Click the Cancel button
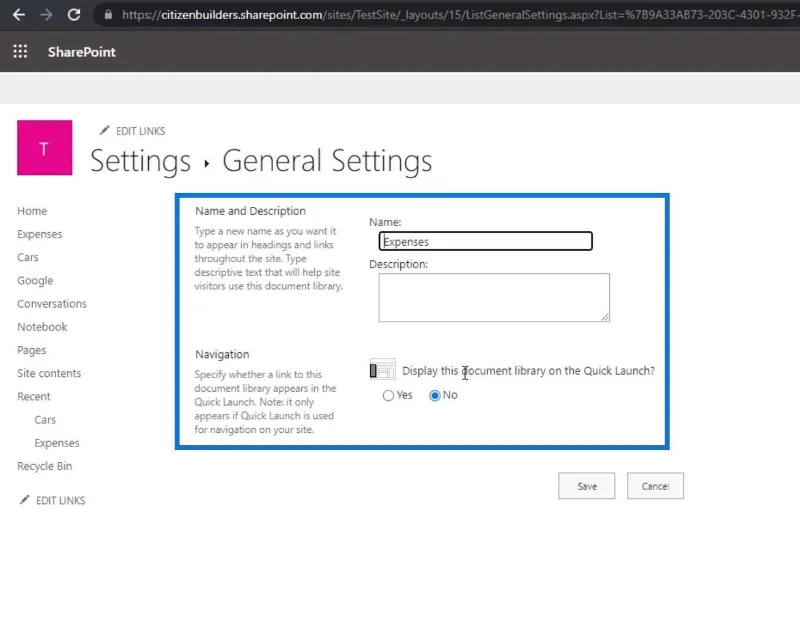Screen dimensions: 800x633 pyautogui.click(x=655, y=486)
